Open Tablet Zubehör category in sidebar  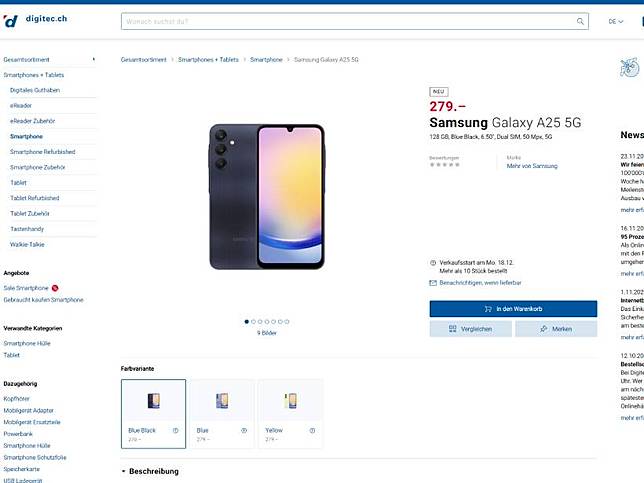click(30, 214)
